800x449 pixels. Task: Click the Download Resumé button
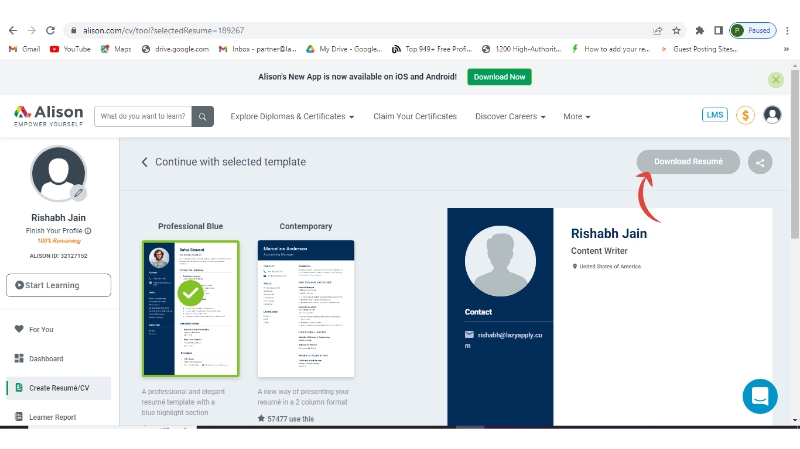(x=688, y=162)
